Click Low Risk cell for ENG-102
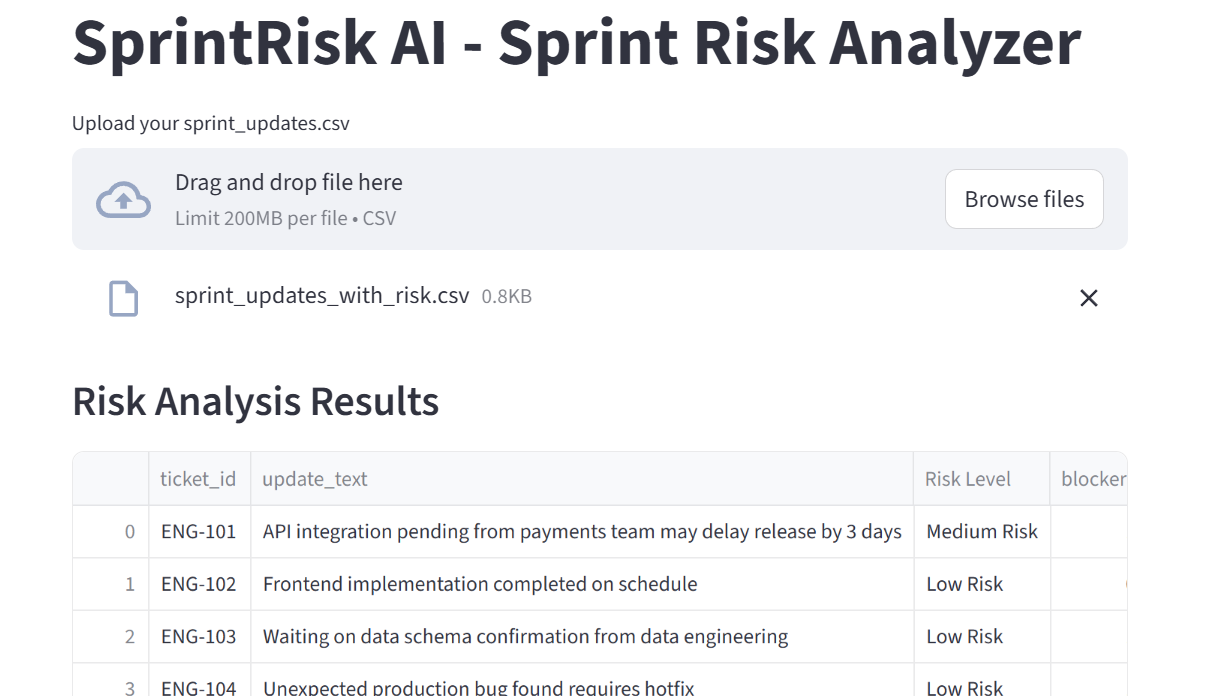 [x=964, y=584]
